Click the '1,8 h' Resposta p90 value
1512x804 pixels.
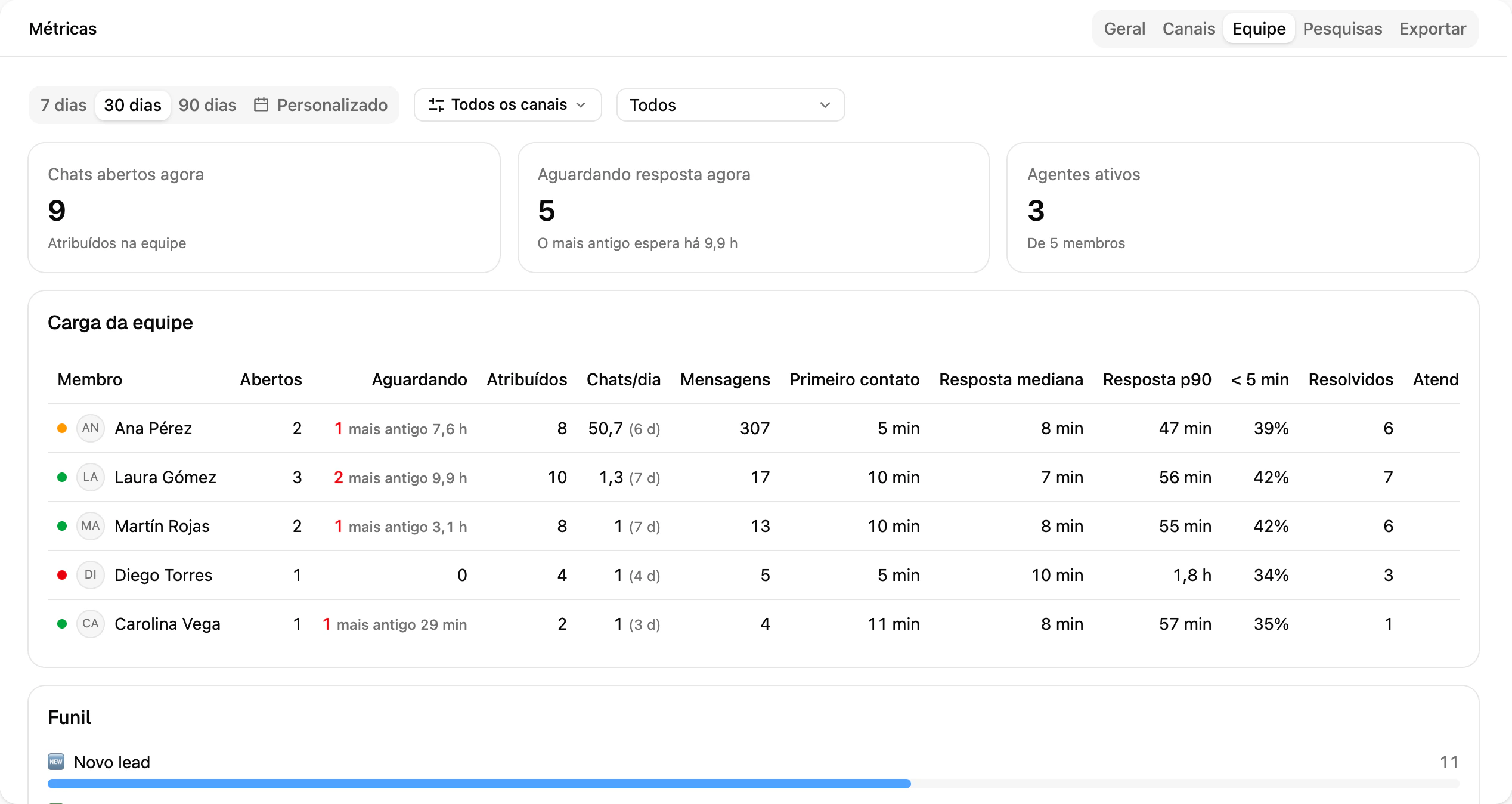(1192, 575)
